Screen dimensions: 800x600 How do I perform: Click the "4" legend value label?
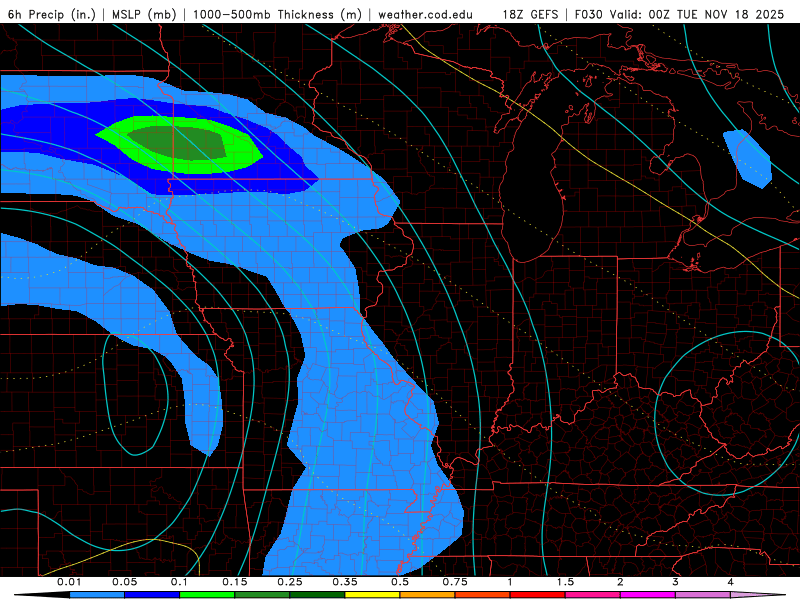731,582
